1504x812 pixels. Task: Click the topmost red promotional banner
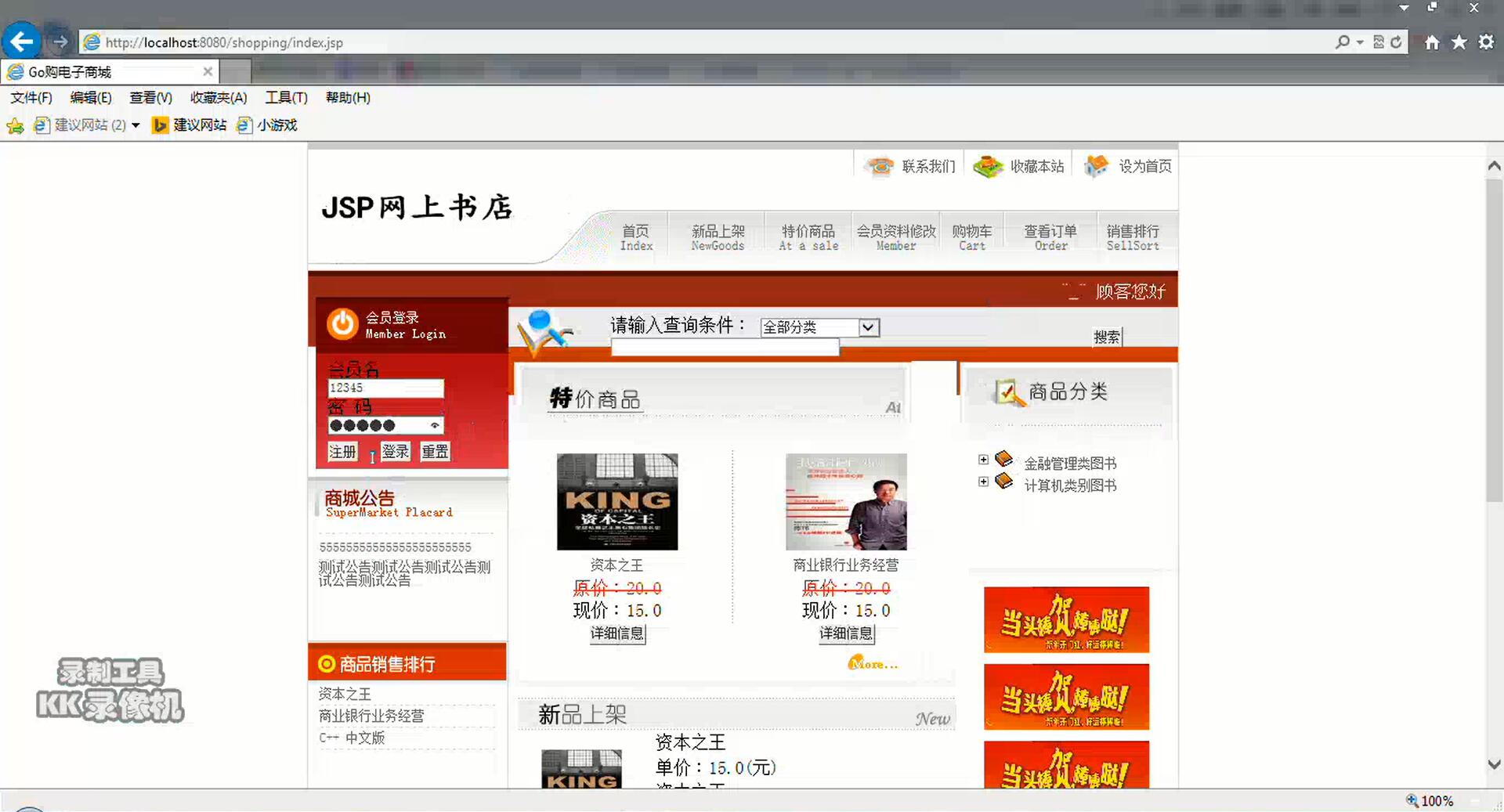(1066, 619)
